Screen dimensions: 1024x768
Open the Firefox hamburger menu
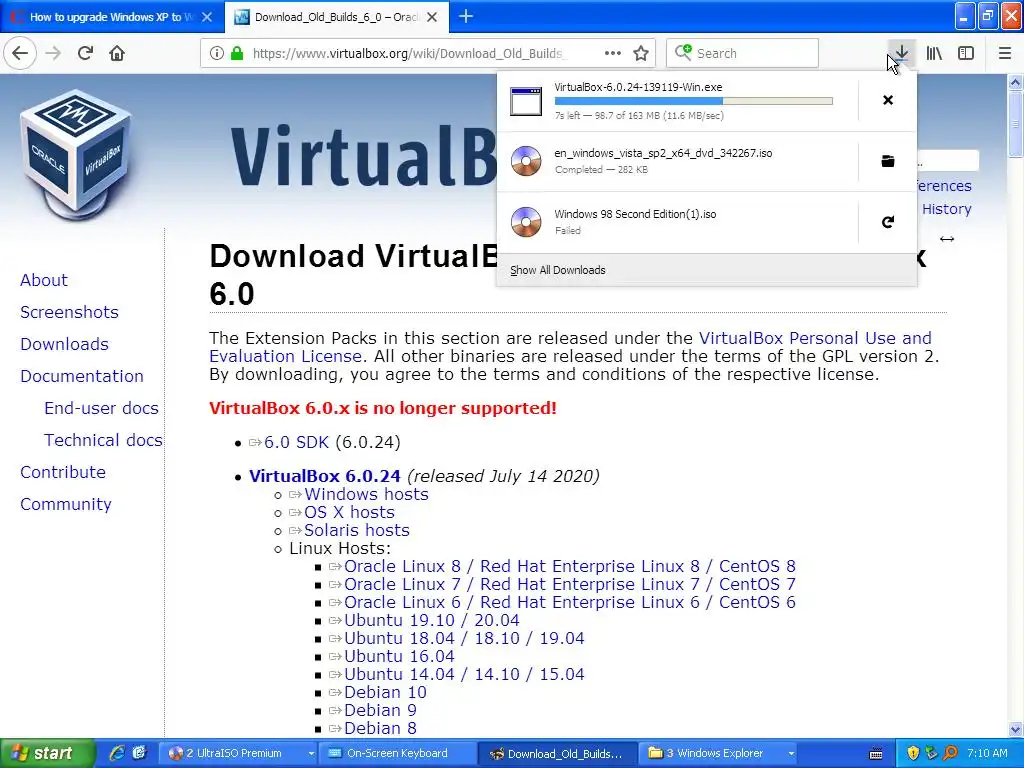1004,53
